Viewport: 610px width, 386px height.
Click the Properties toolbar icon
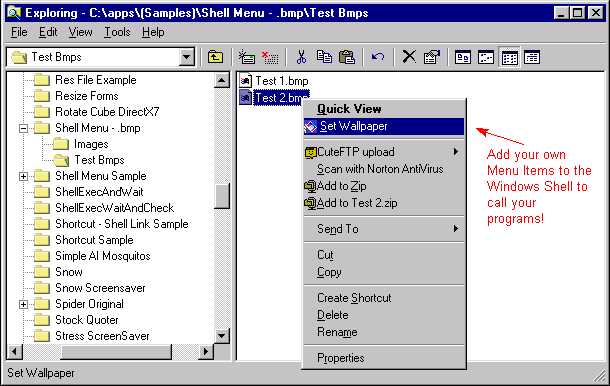click(431, 57)
